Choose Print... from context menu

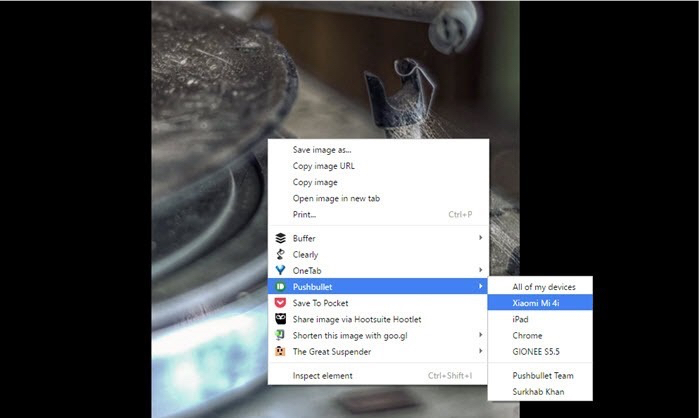click(x=378, y=214)
